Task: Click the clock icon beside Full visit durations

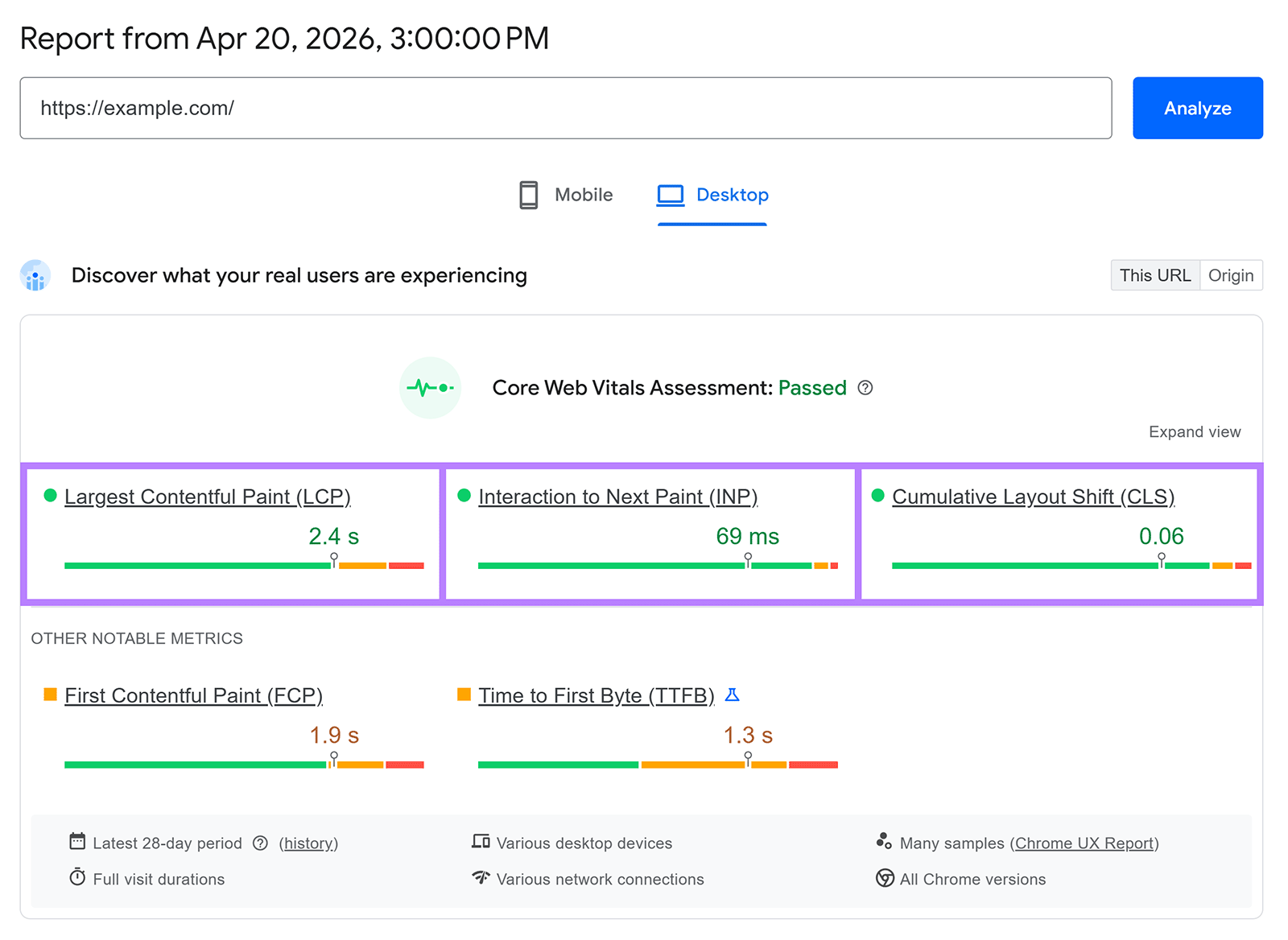Action: point(76,878)
